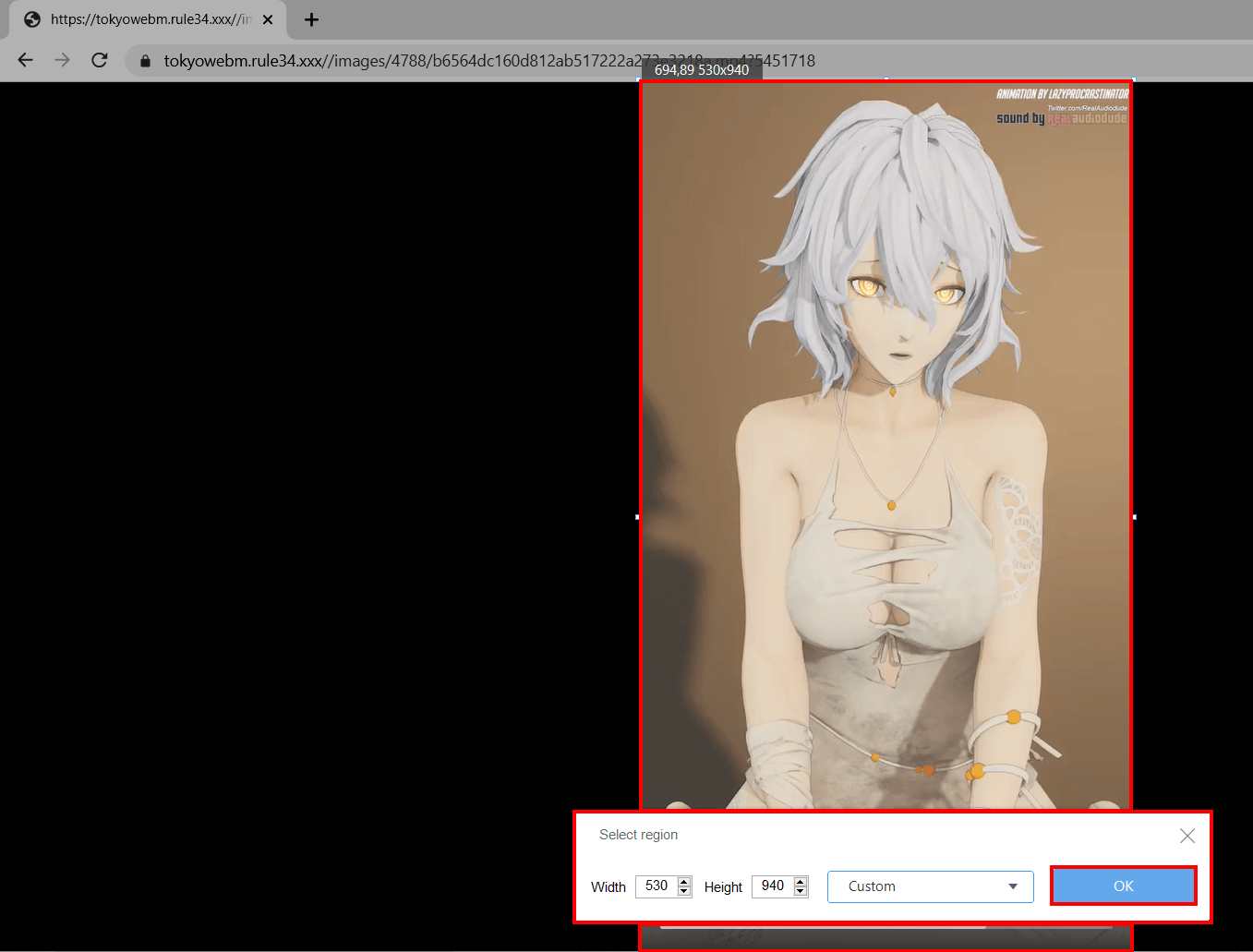The width and height of the screenshot is (1253, 952).
Task: Open the Custom preset dropdown
Action: pos(930,886)
